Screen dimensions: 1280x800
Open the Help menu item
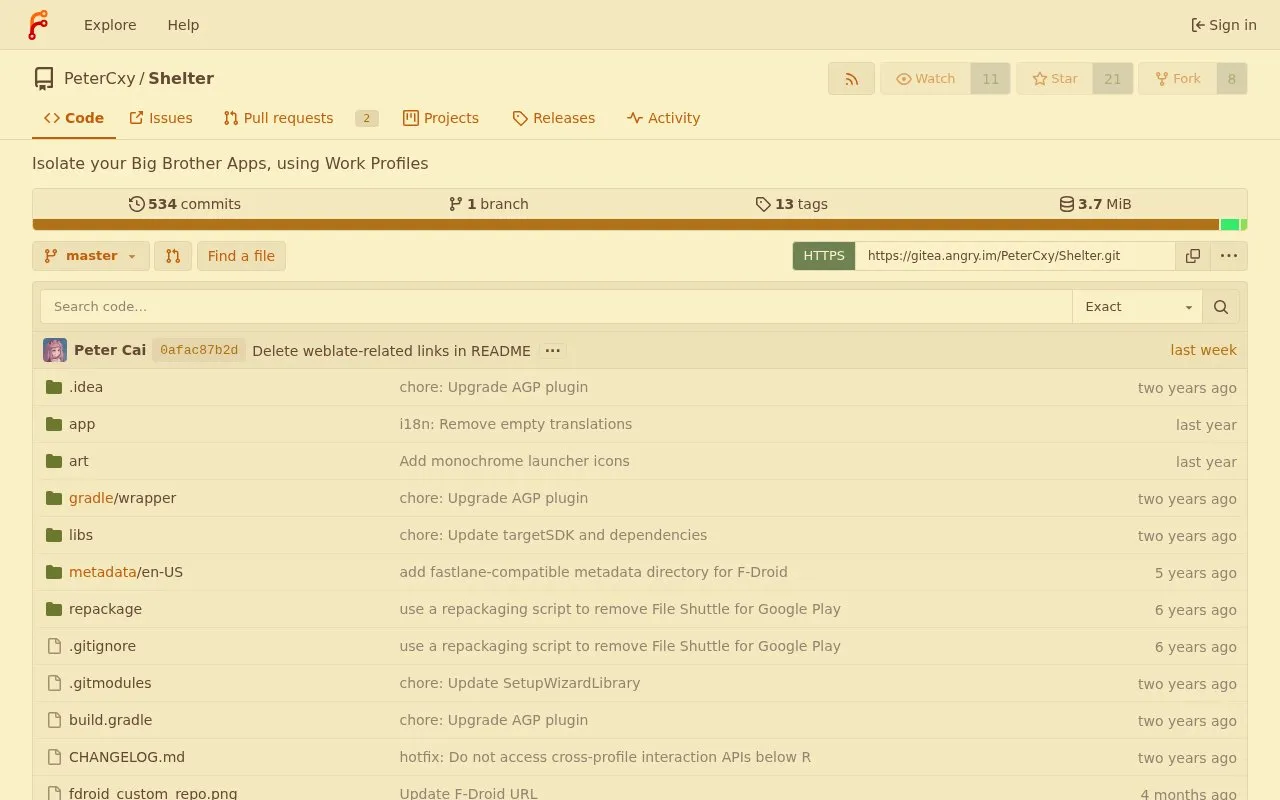pyautogui.click(x=183, y=25)
